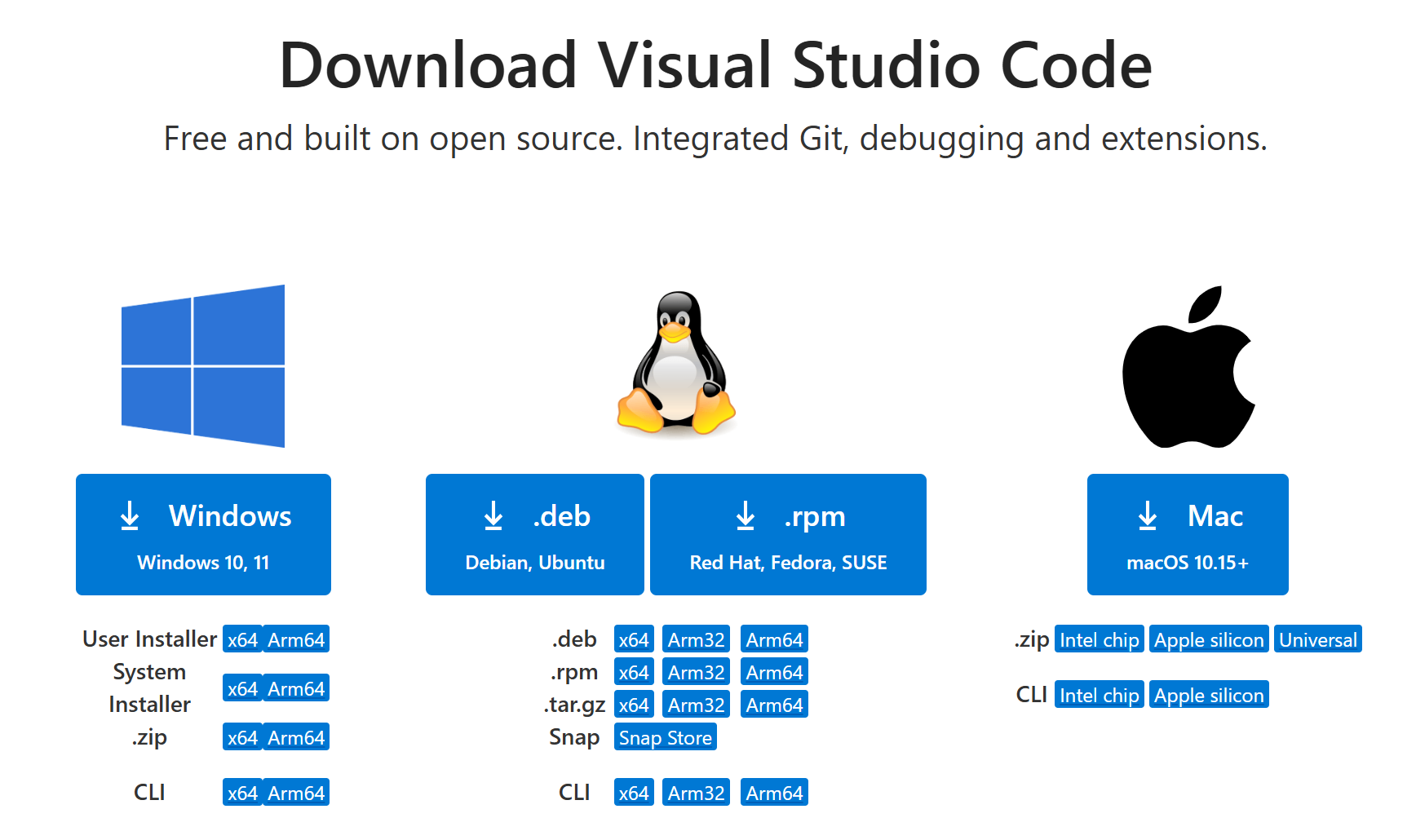Click the Mac macOS 10.15+ download button
Screen dimensions: 1416x840
click(x=1188, y=534)
